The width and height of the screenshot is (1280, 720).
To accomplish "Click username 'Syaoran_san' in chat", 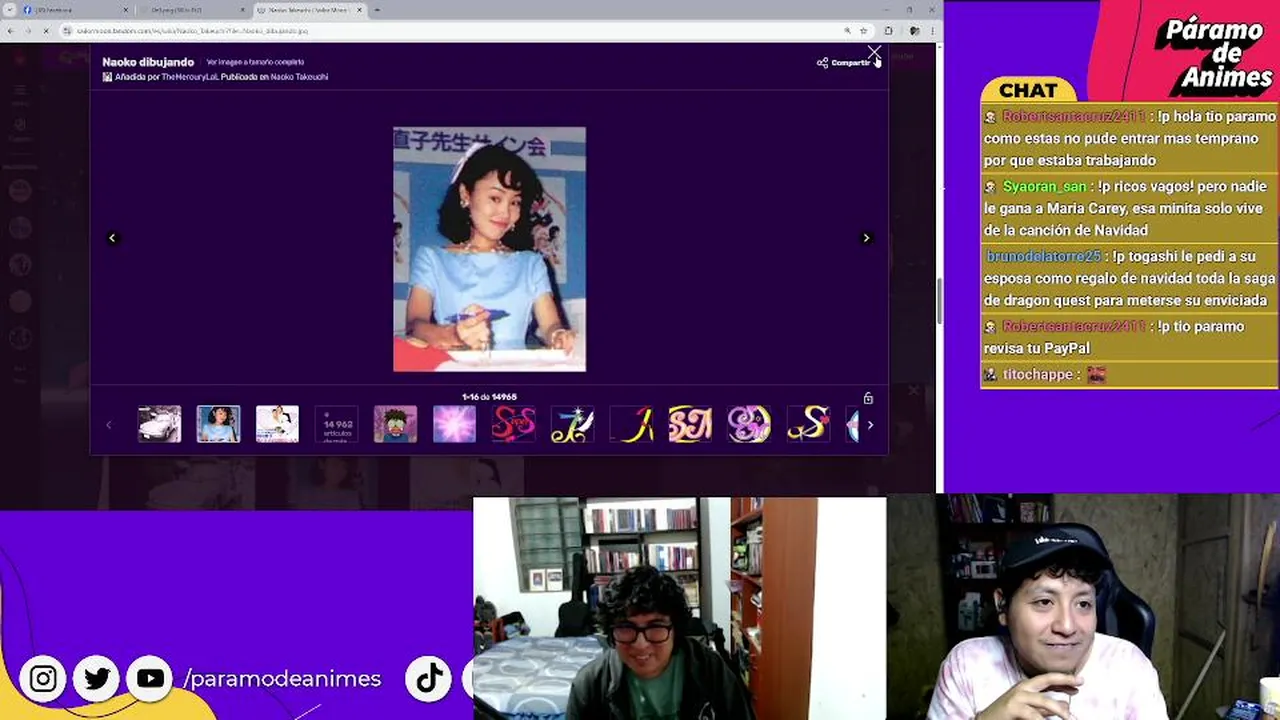I will (1044, 187).
